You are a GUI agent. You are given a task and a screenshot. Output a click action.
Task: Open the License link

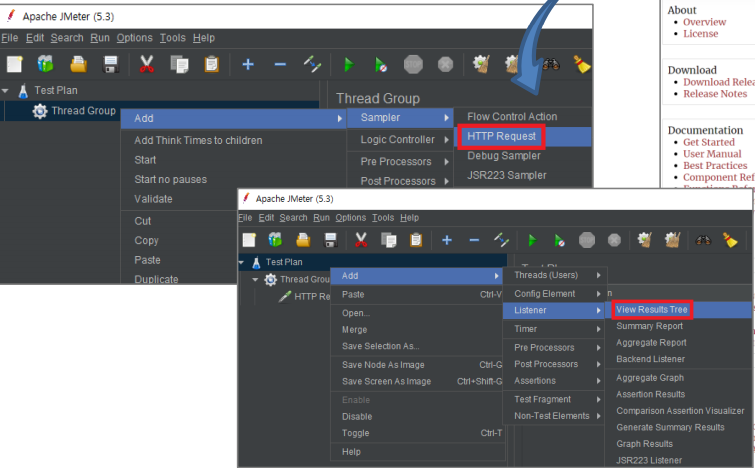coord(701,34)
